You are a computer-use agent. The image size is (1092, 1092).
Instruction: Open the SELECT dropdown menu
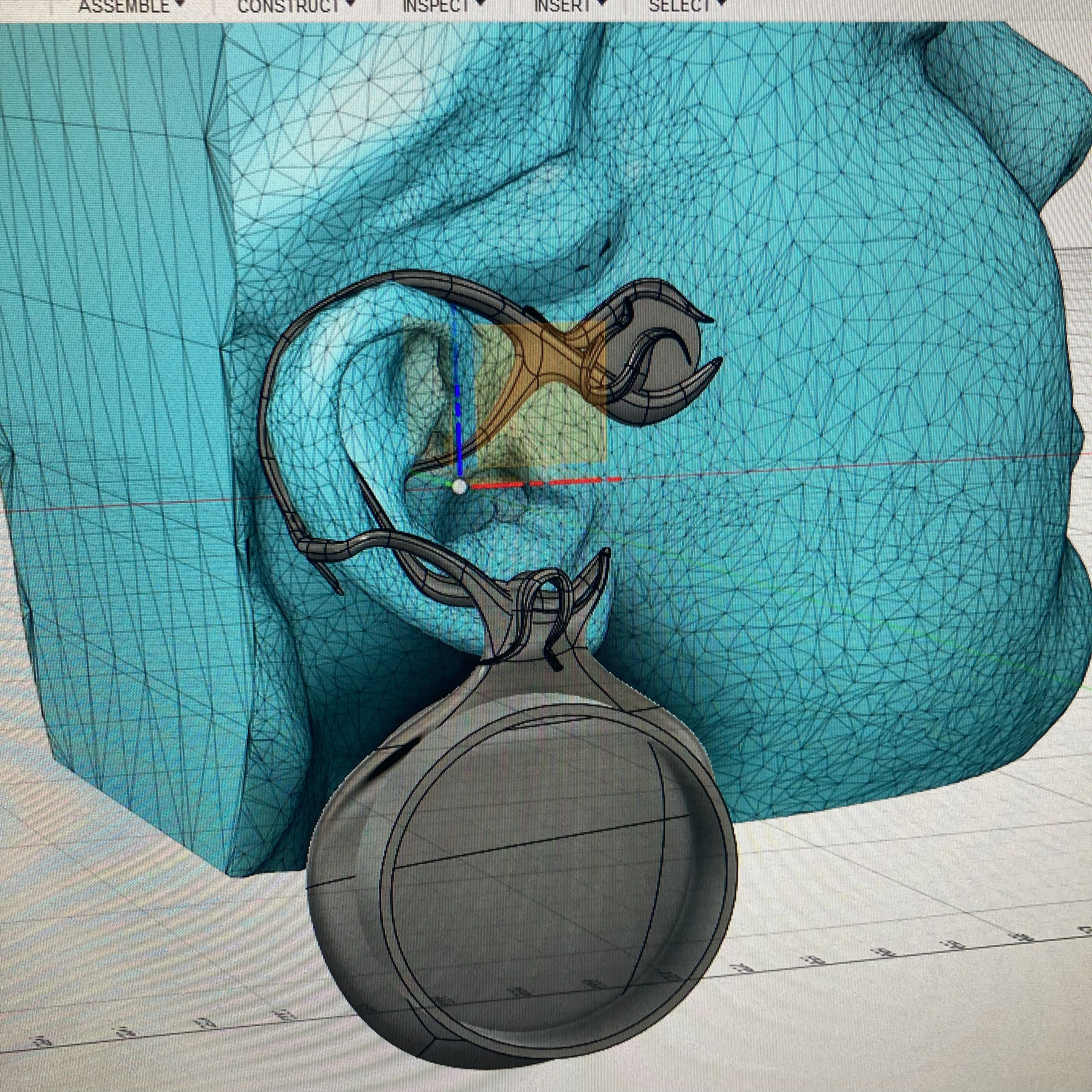click(x=688, y=6)
